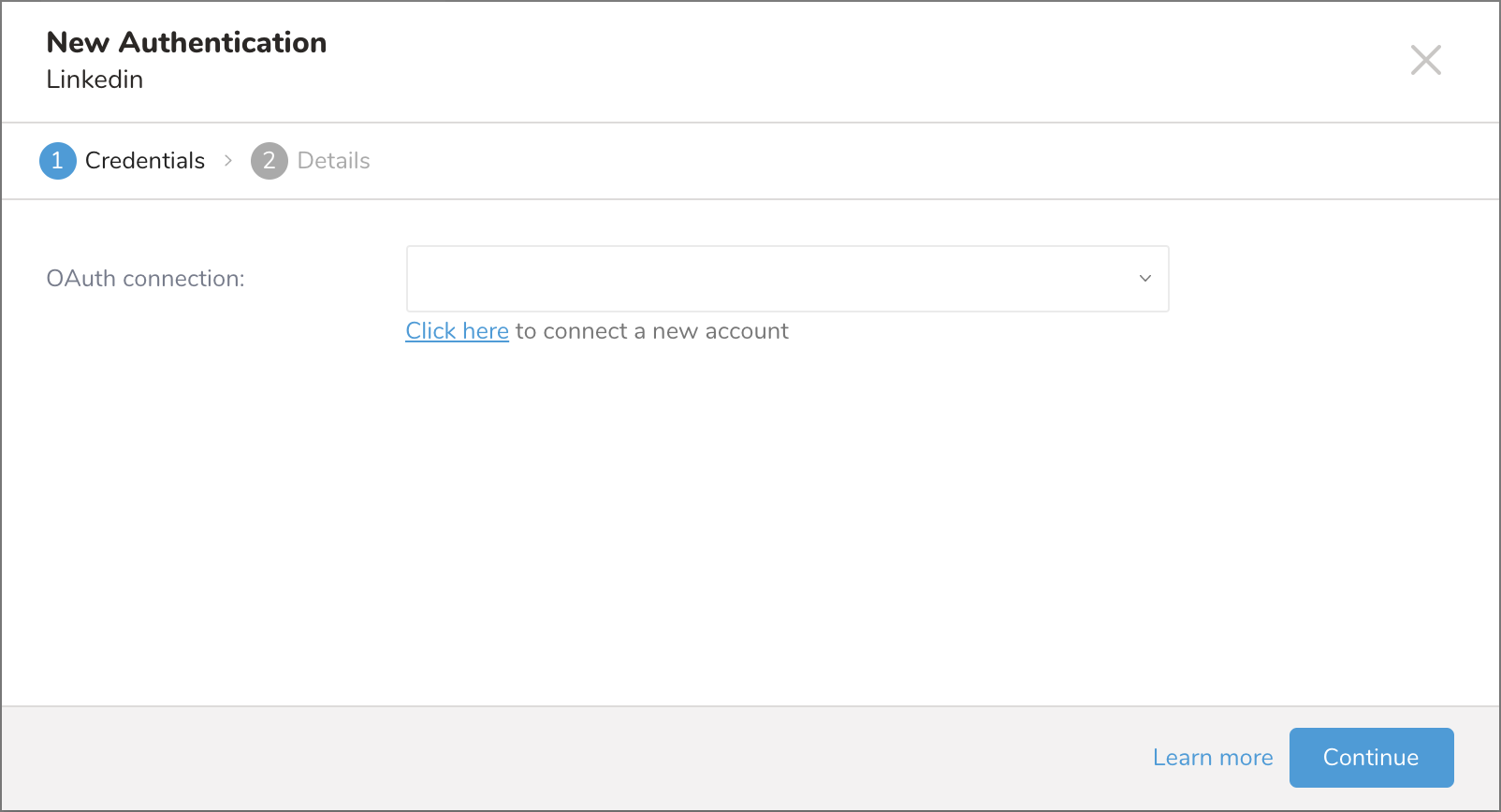Click the 'Linkedin' subtitle text

coord(95,80)
